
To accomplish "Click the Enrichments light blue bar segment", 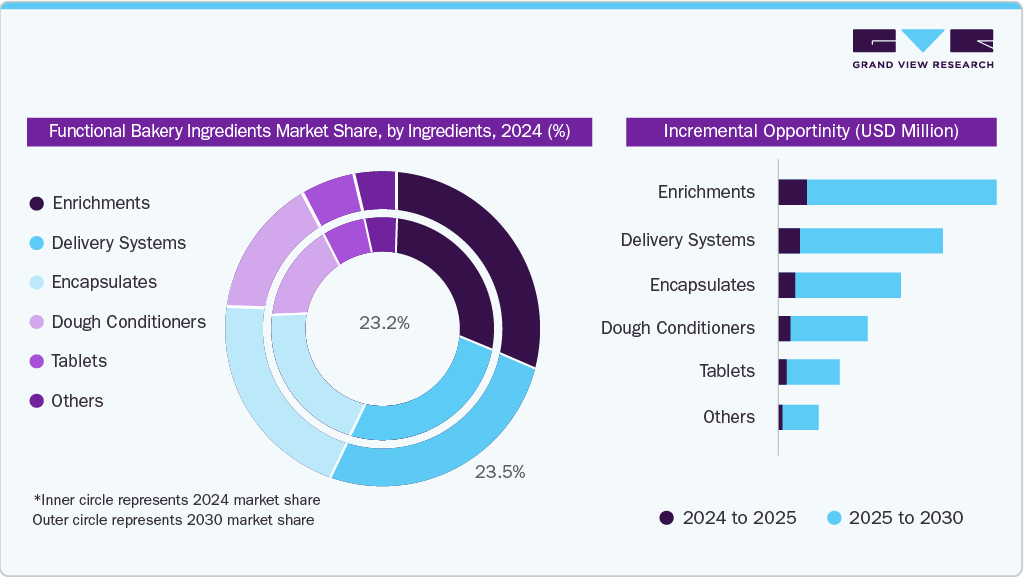I will [x=901, y=192].
